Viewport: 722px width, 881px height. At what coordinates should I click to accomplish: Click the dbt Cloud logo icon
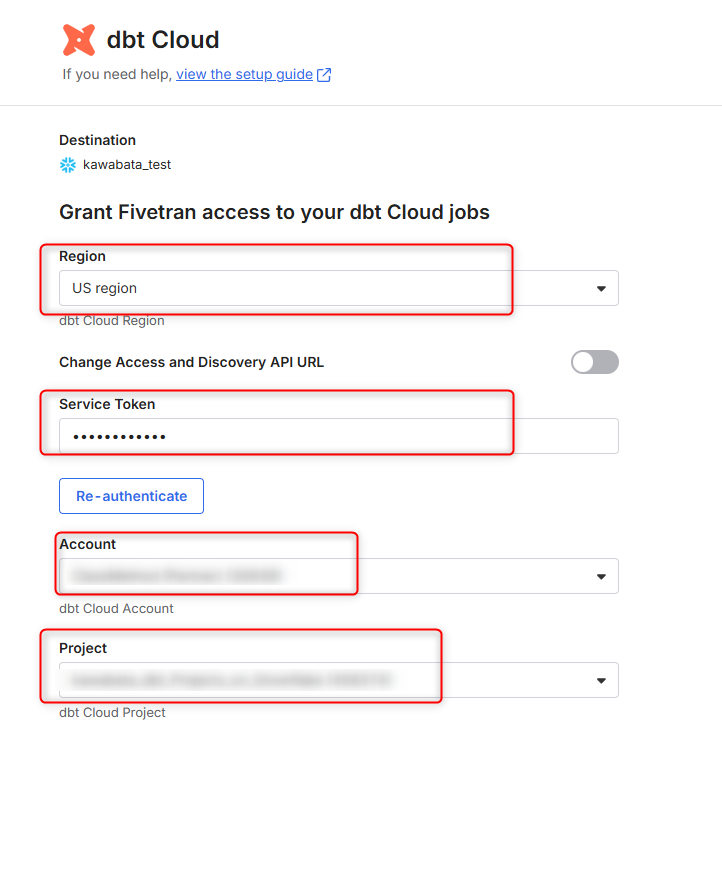pyautogui.click(x=79, y=40)
